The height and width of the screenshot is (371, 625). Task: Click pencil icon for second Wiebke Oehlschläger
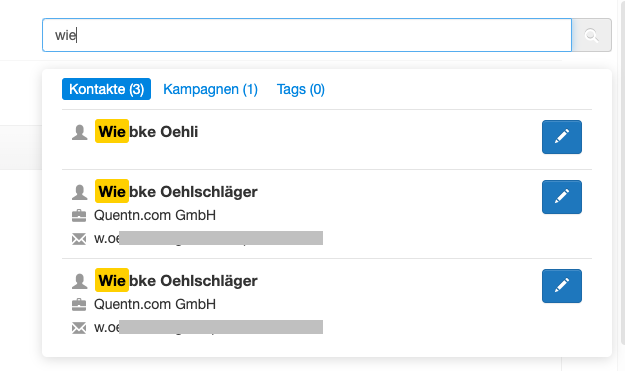tap(562, 197)
